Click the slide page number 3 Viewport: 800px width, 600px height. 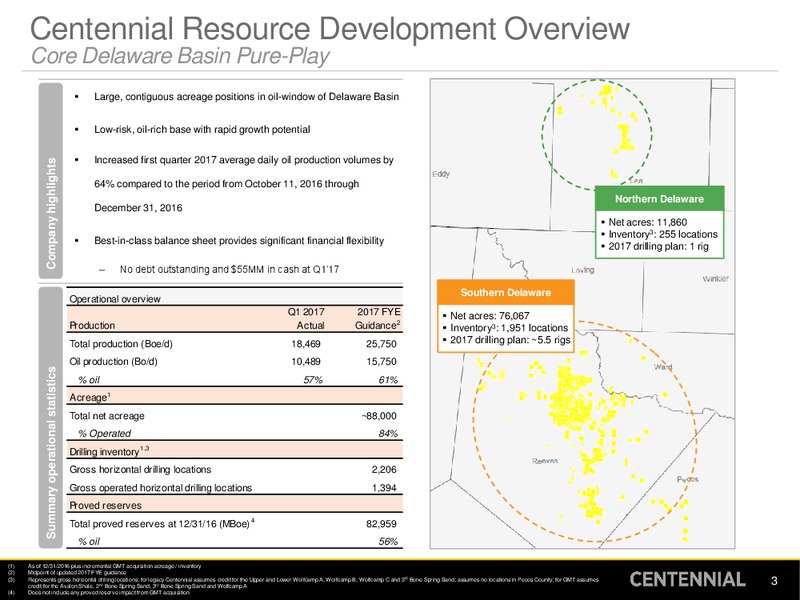click(774, 580)
